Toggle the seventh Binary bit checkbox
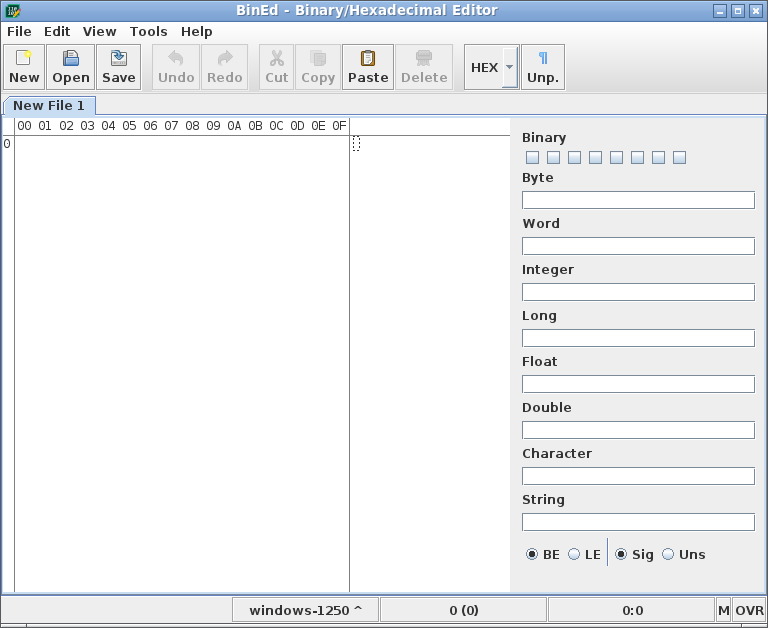The height and width of the screenshot is (628, 768). click(658, 158)
